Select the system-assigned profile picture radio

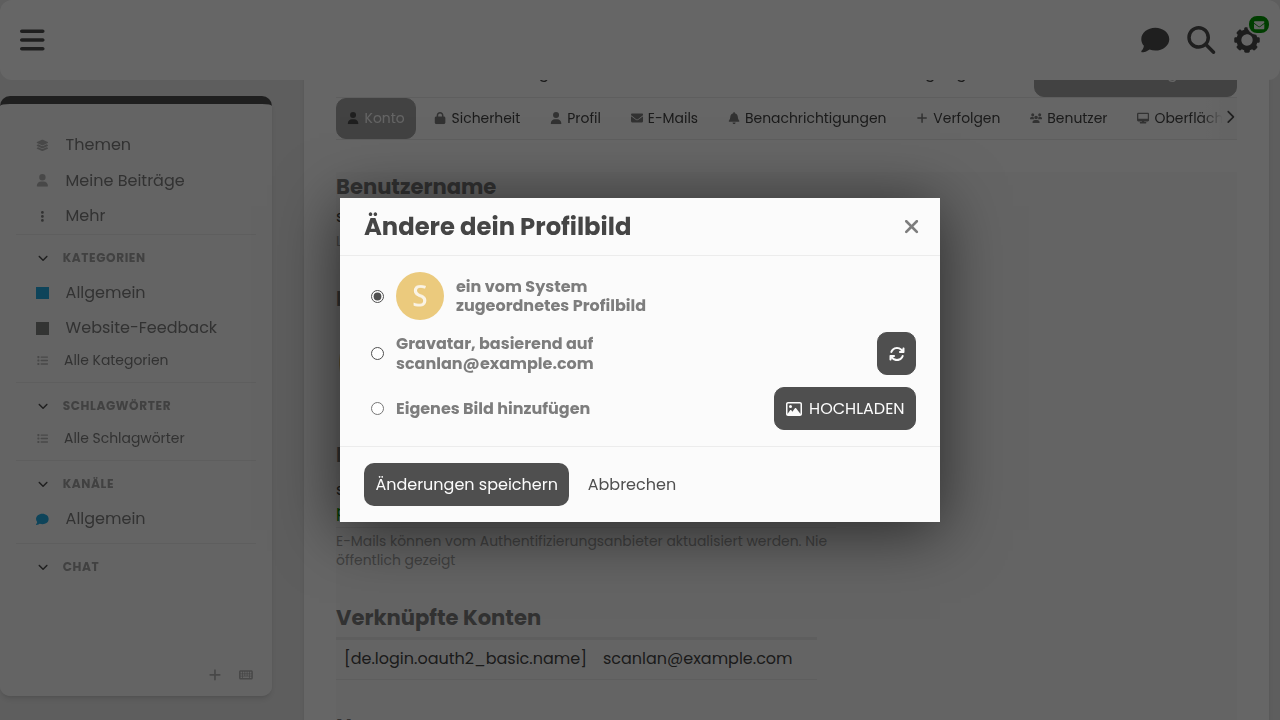377,296
